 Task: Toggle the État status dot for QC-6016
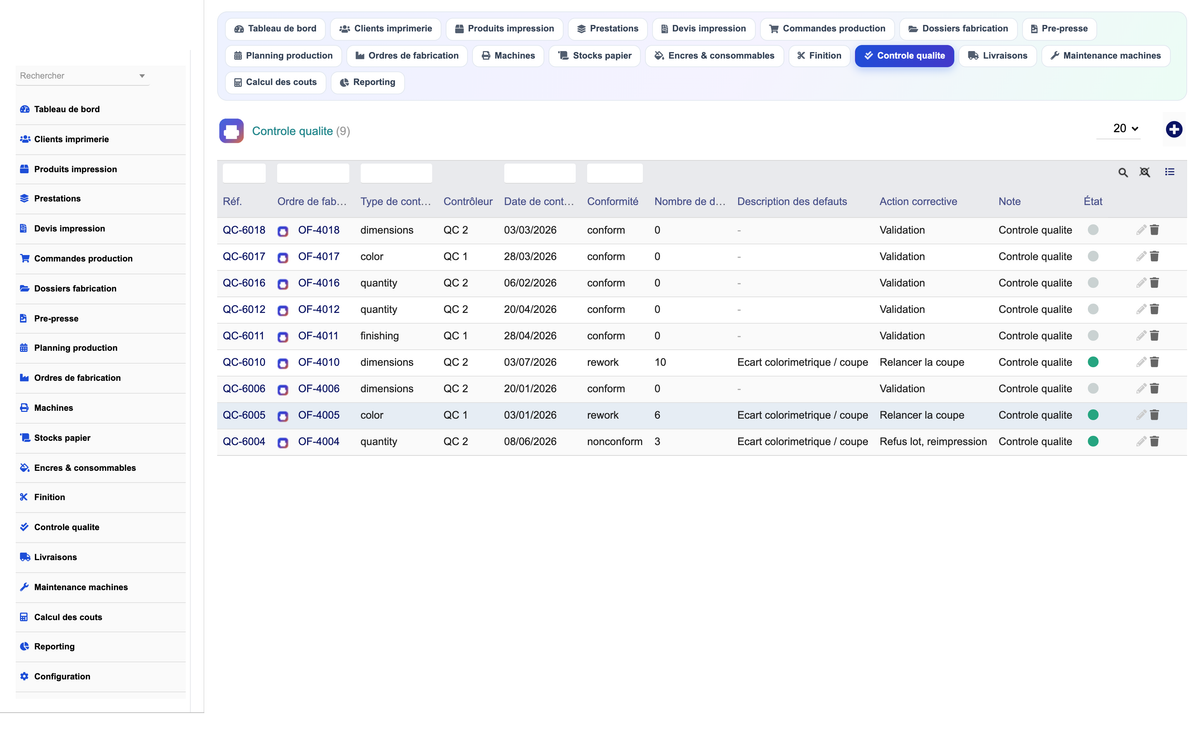pyautogui.click(x=1093, y=283)
